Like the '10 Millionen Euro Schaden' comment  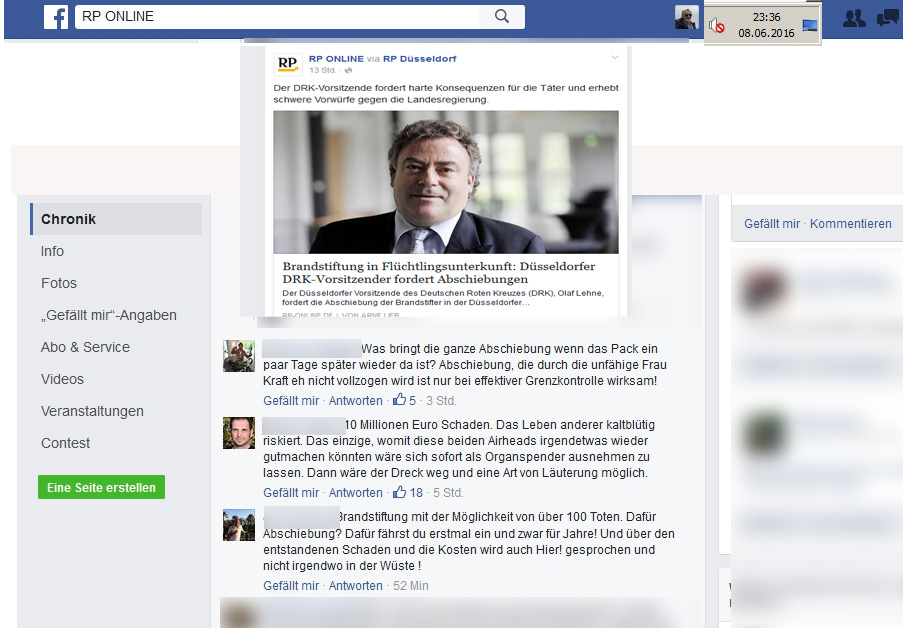[291, 493]
